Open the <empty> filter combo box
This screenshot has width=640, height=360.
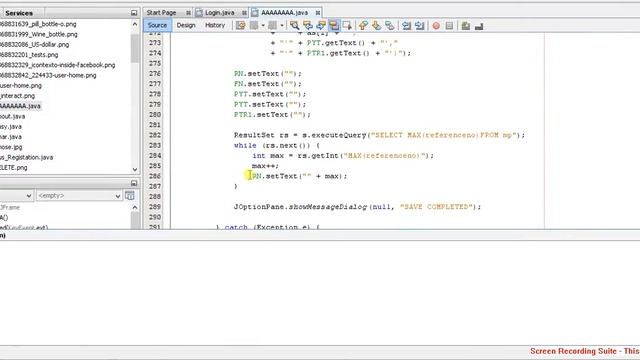79,196
